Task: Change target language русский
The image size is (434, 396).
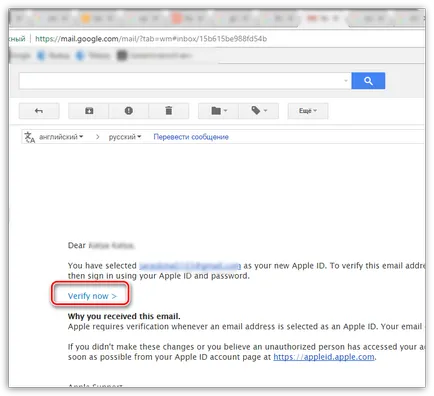Action: coord(125,137)
